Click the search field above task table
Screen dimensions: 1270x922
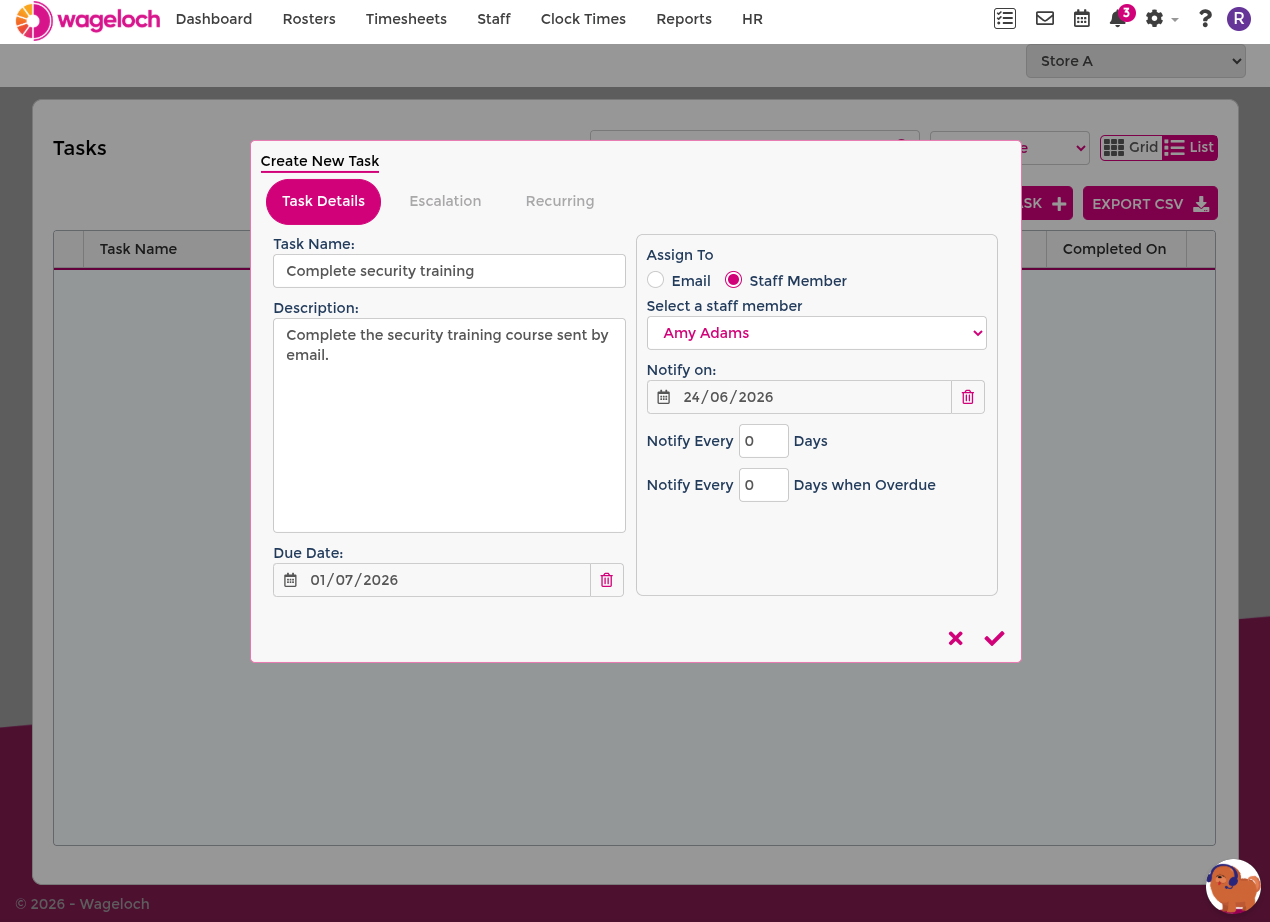click(x=754, y=135)
